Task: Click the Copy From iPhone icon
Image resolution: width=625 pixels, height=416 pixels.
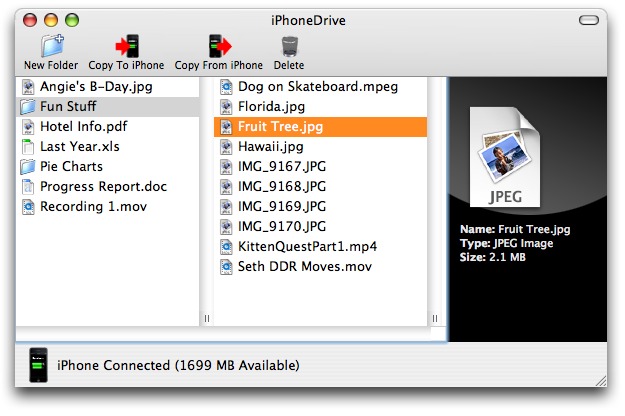Action: click(218, 45)
